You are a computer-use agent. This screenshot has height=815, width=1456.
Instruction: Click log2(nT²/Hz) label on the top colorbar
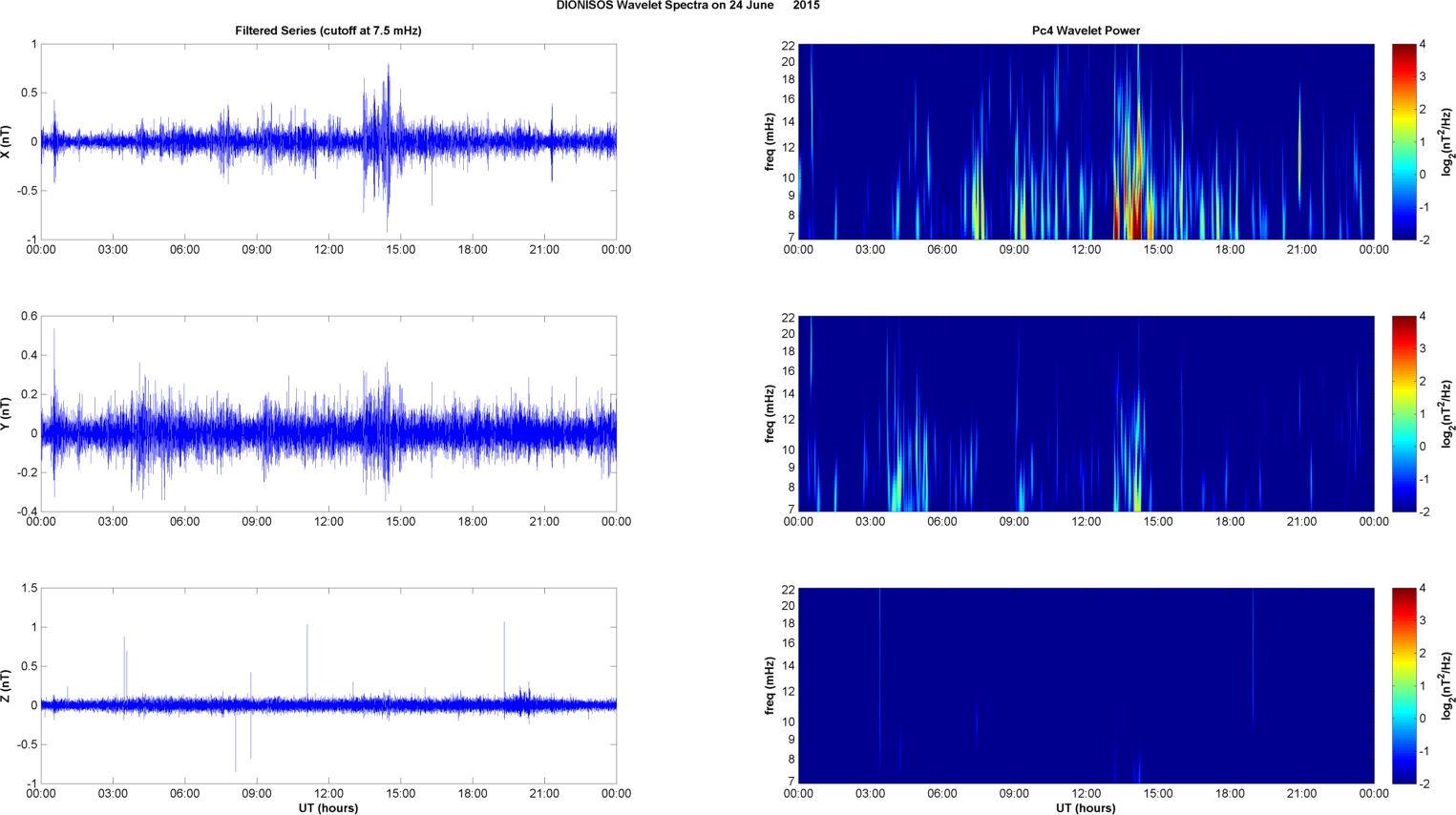tap(1447, 141)
